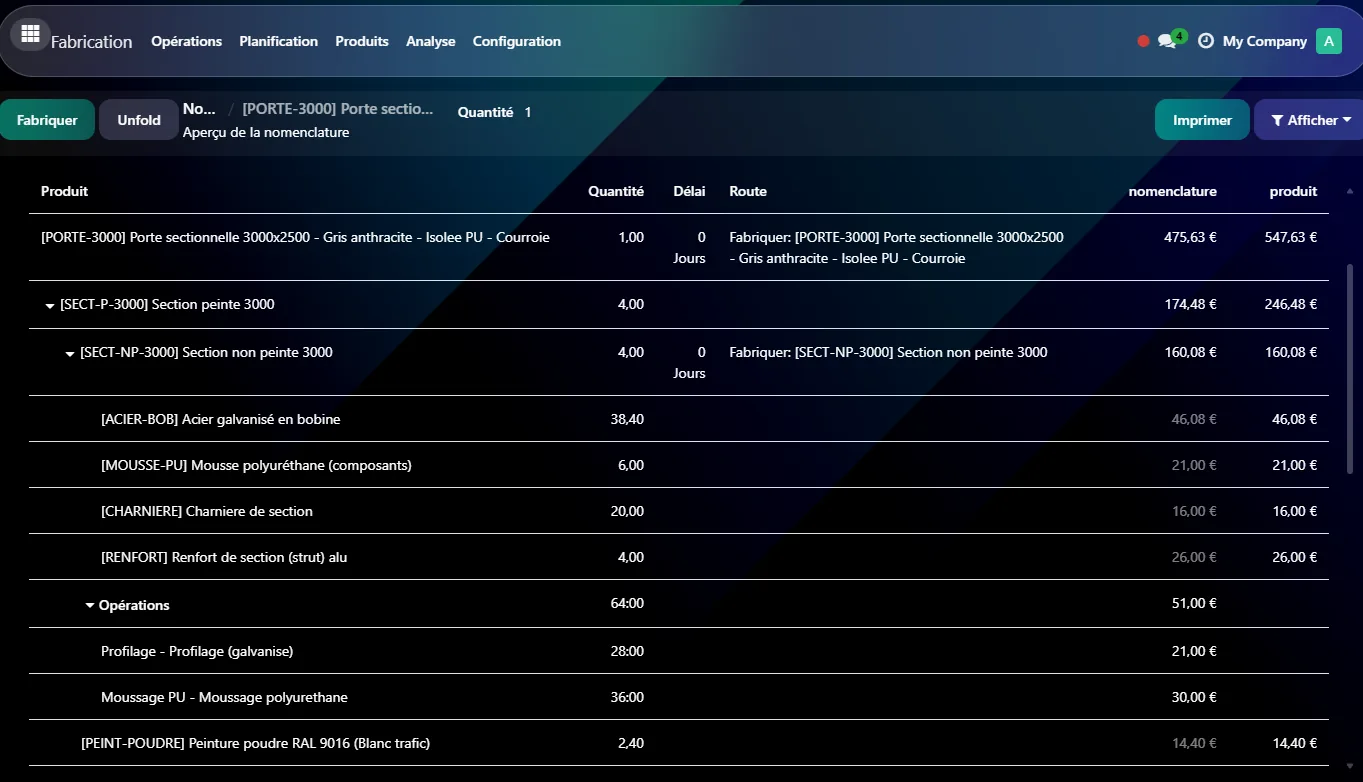This screenshot has height=782, width=1363.
Task: Click the produit cost column header
Action: (1293, 191)
